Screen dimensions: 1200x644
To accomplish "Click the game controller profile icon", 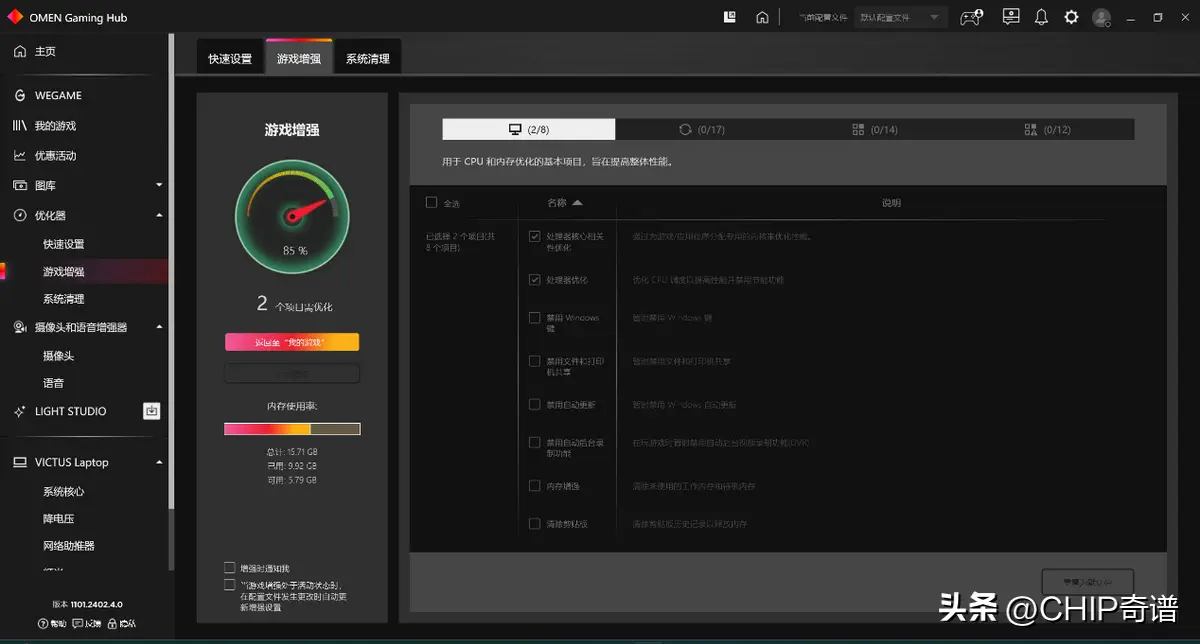I will [970, 17].
